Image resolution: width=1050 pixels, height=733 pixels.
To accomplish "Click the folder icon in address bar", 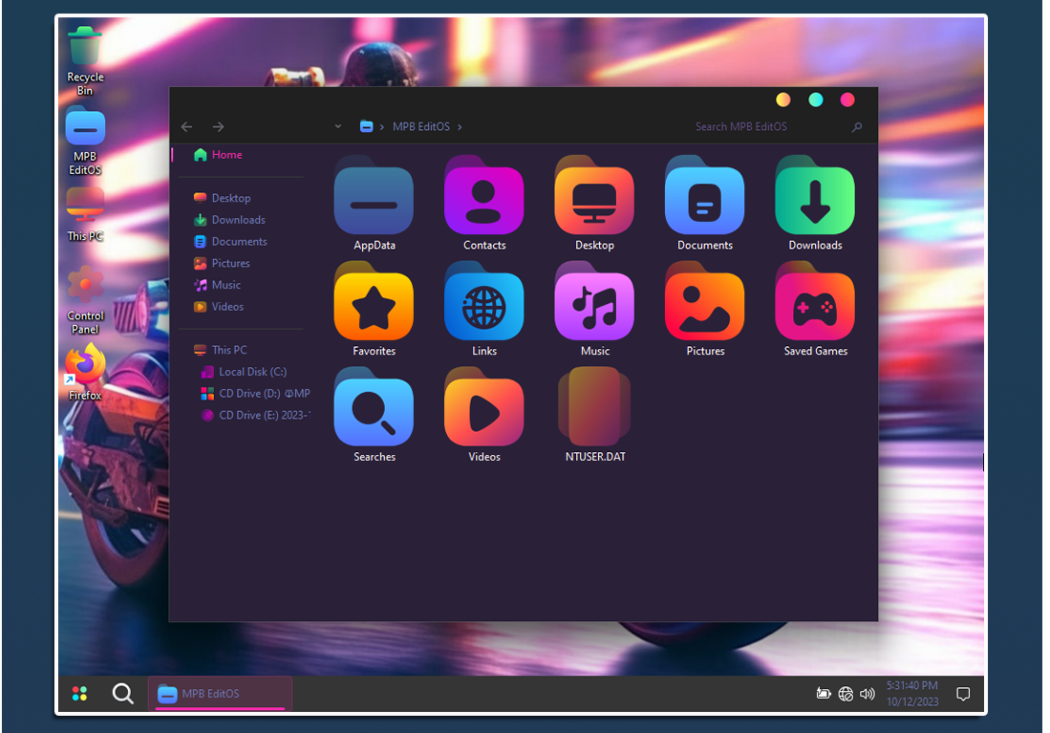I will pos(366,127).
